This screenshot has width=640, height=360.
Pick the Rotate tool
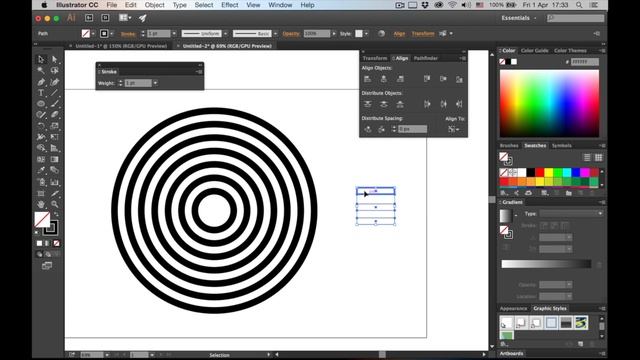[x=41, y=126]
